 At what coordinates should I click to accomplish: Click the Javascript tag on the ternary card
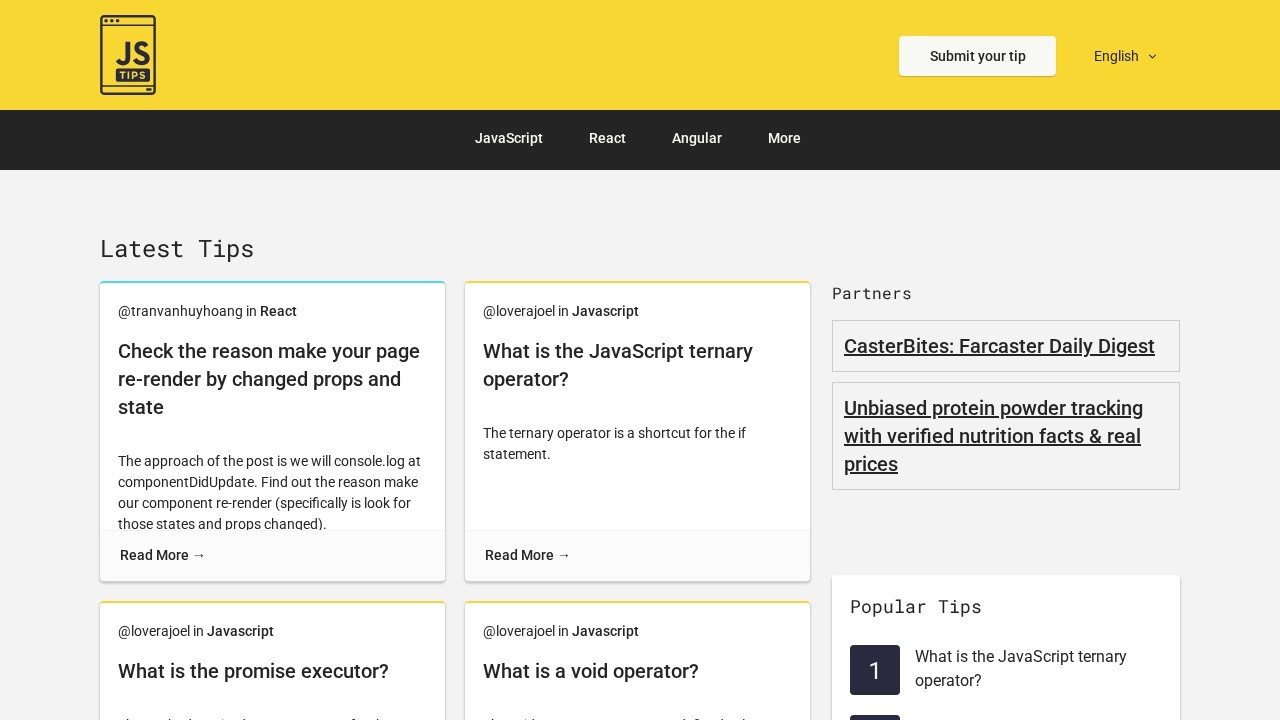point(604,311)
